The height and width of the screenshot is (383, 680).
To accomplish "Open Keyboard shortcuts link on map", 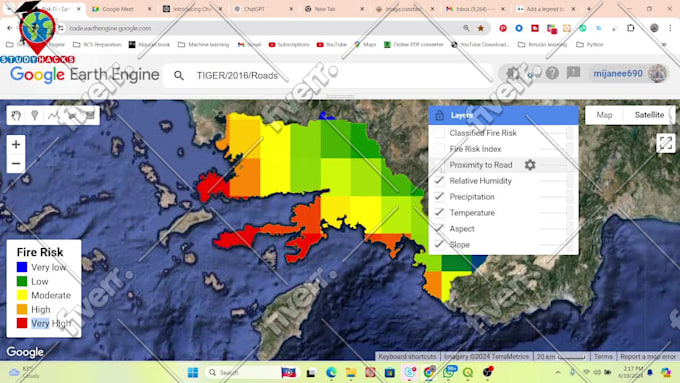I will coord(407,356).
